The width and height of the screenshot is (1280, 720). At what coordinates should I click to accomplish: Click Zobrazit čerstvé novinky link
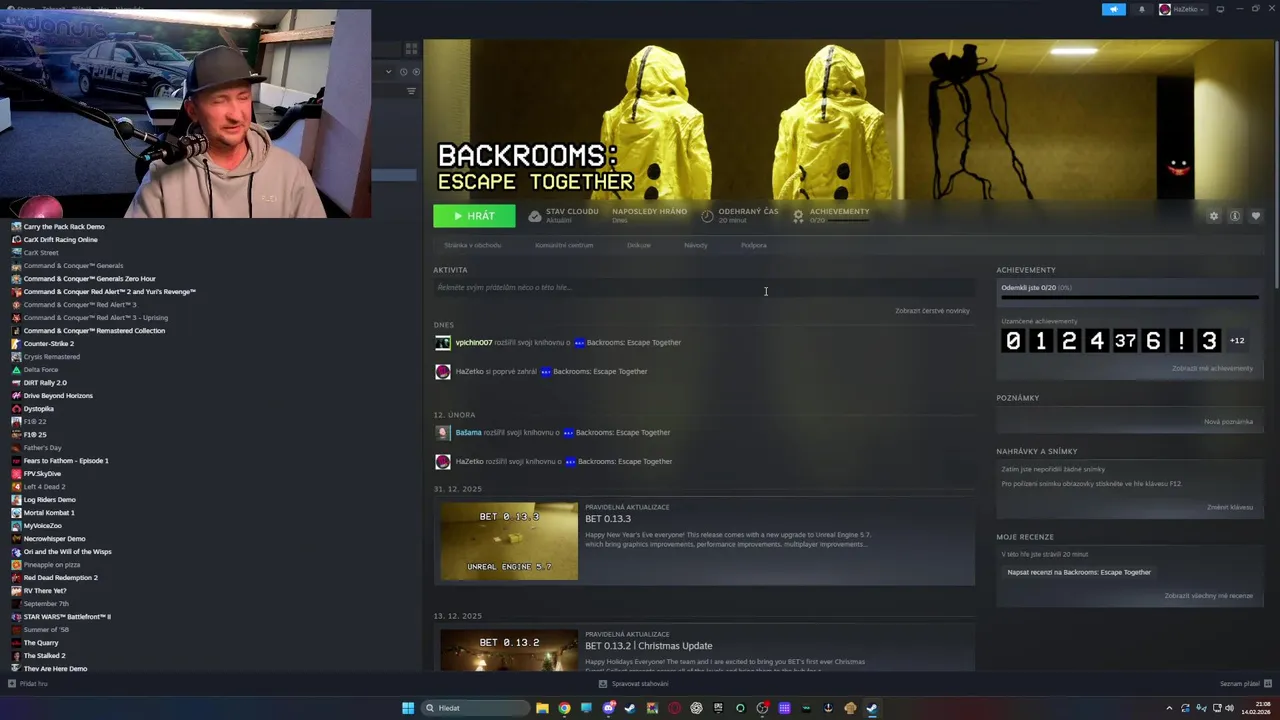(932, 311)
